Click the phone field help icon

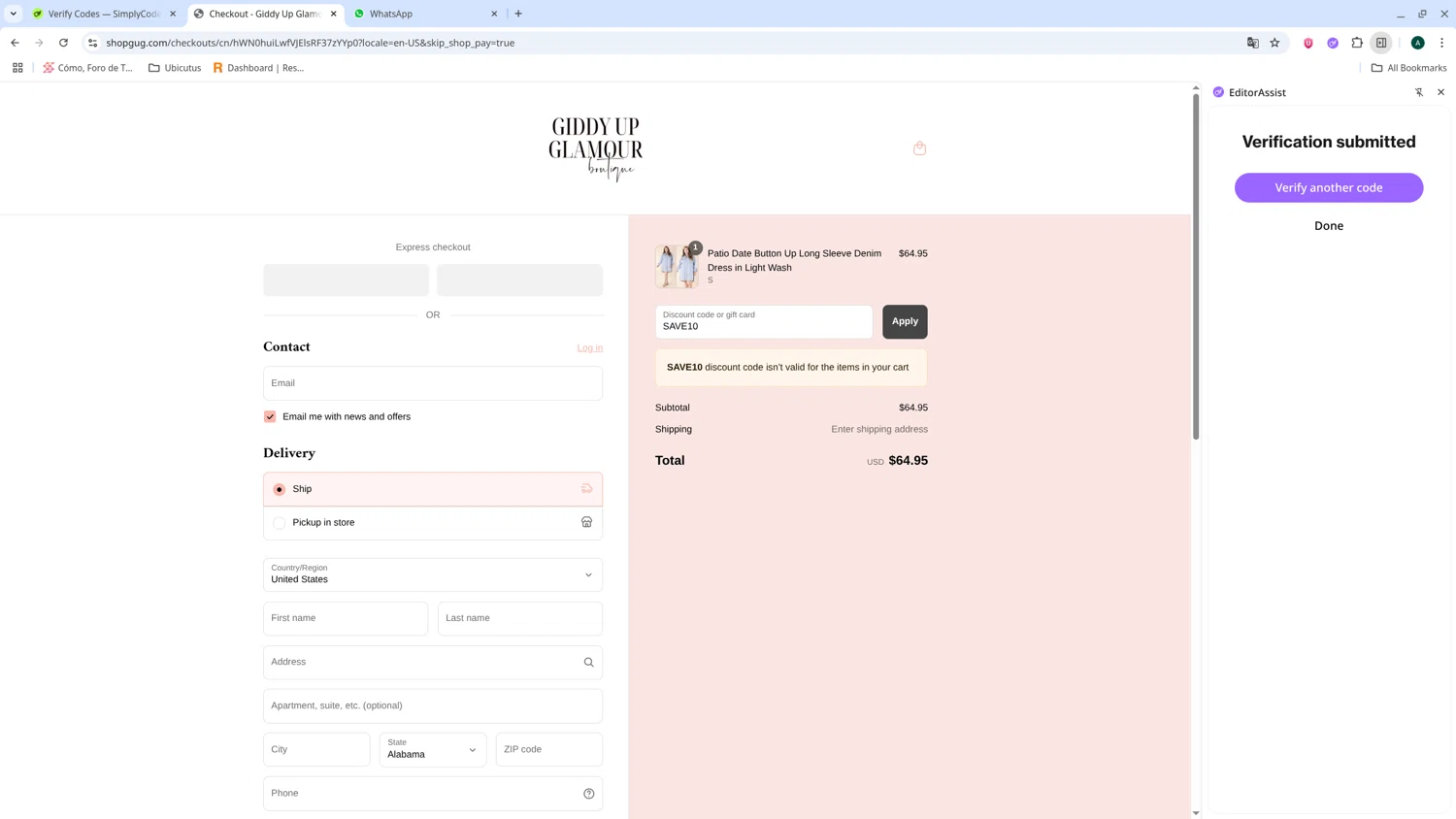pos(588,794)
